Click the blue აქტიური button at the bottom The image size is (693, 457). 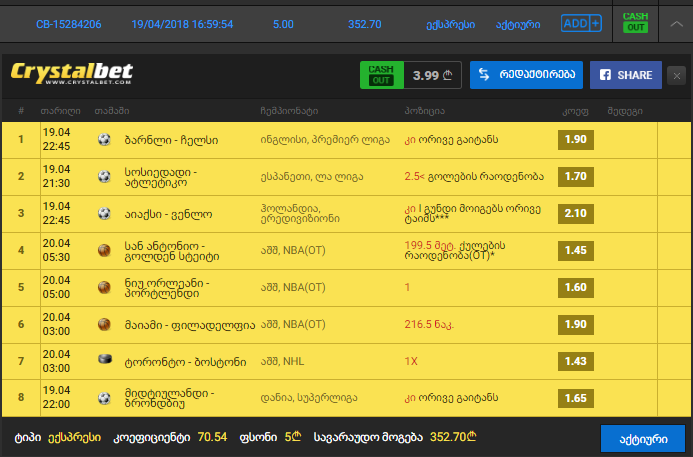click(x=643, y=439)
